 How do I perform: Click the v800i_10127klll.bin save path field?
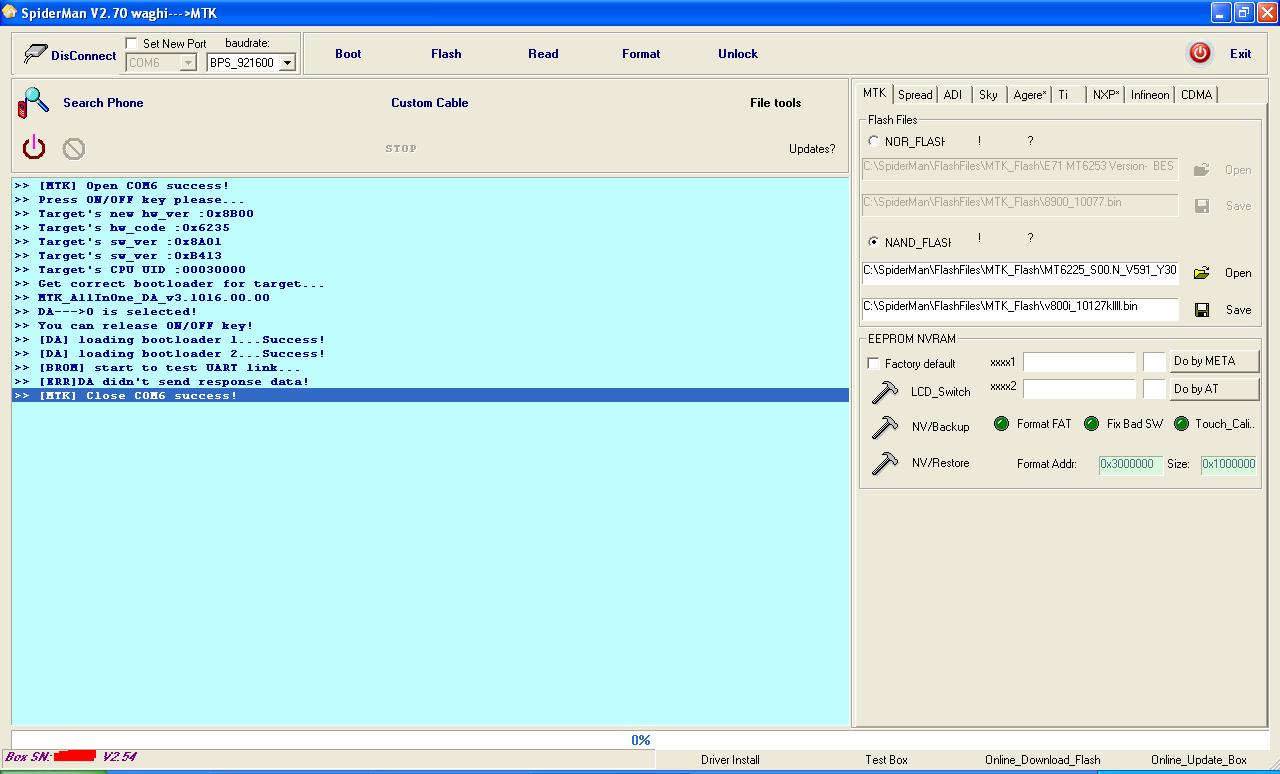(1020, 309)
